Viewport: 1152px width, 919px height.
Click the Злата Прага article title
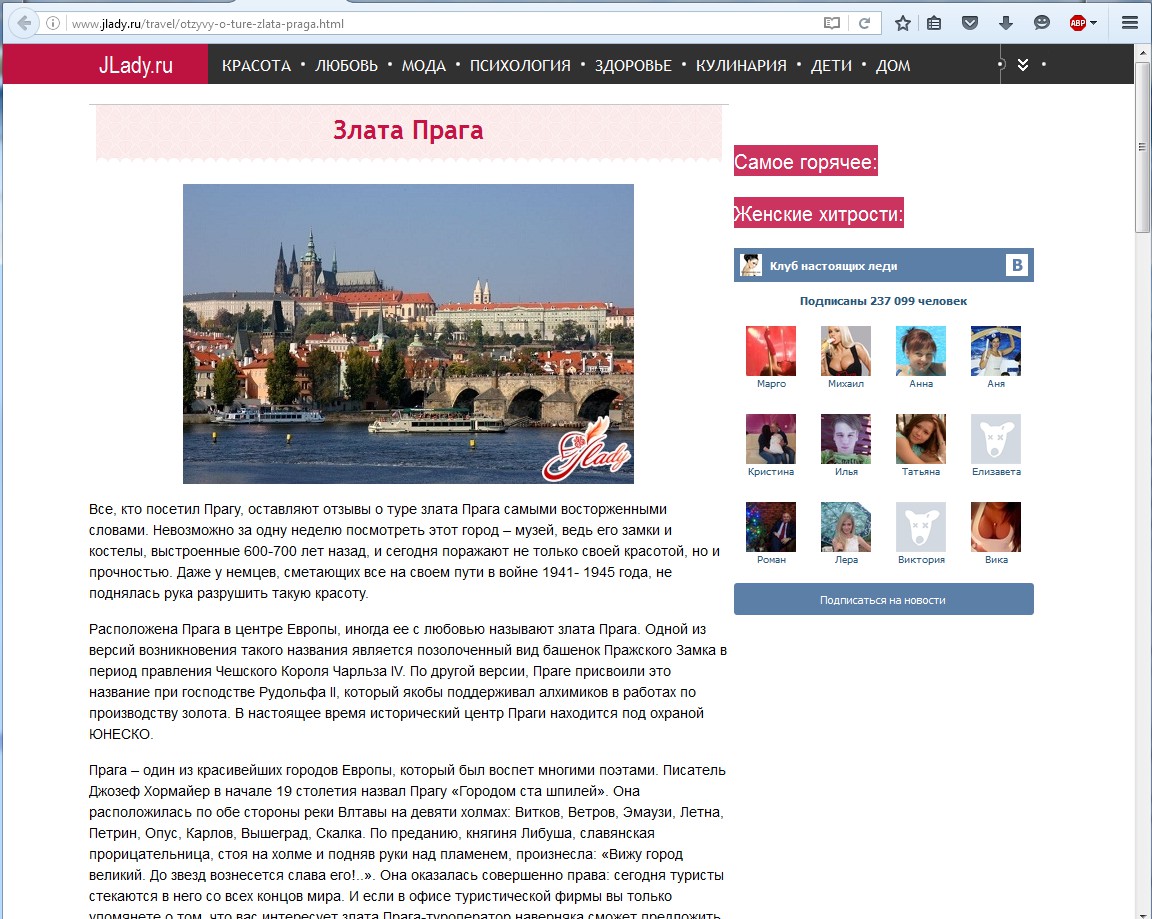(x=408, y=130)
